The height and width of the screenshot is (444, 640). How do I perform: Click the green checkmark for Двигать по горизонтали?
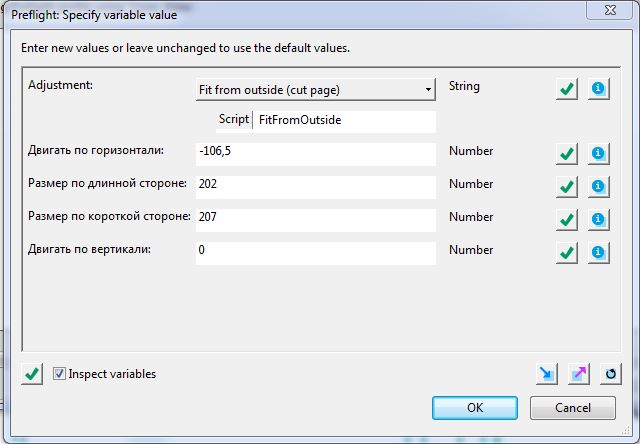click(x=567, y=154)
